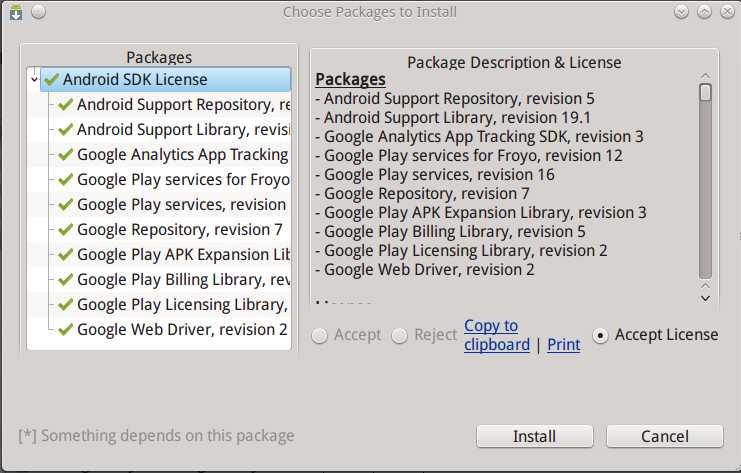741x473 pixels.
Task: Click the checkmark icon for Google Analytics App Tracking
Action: tap(65, 154)
